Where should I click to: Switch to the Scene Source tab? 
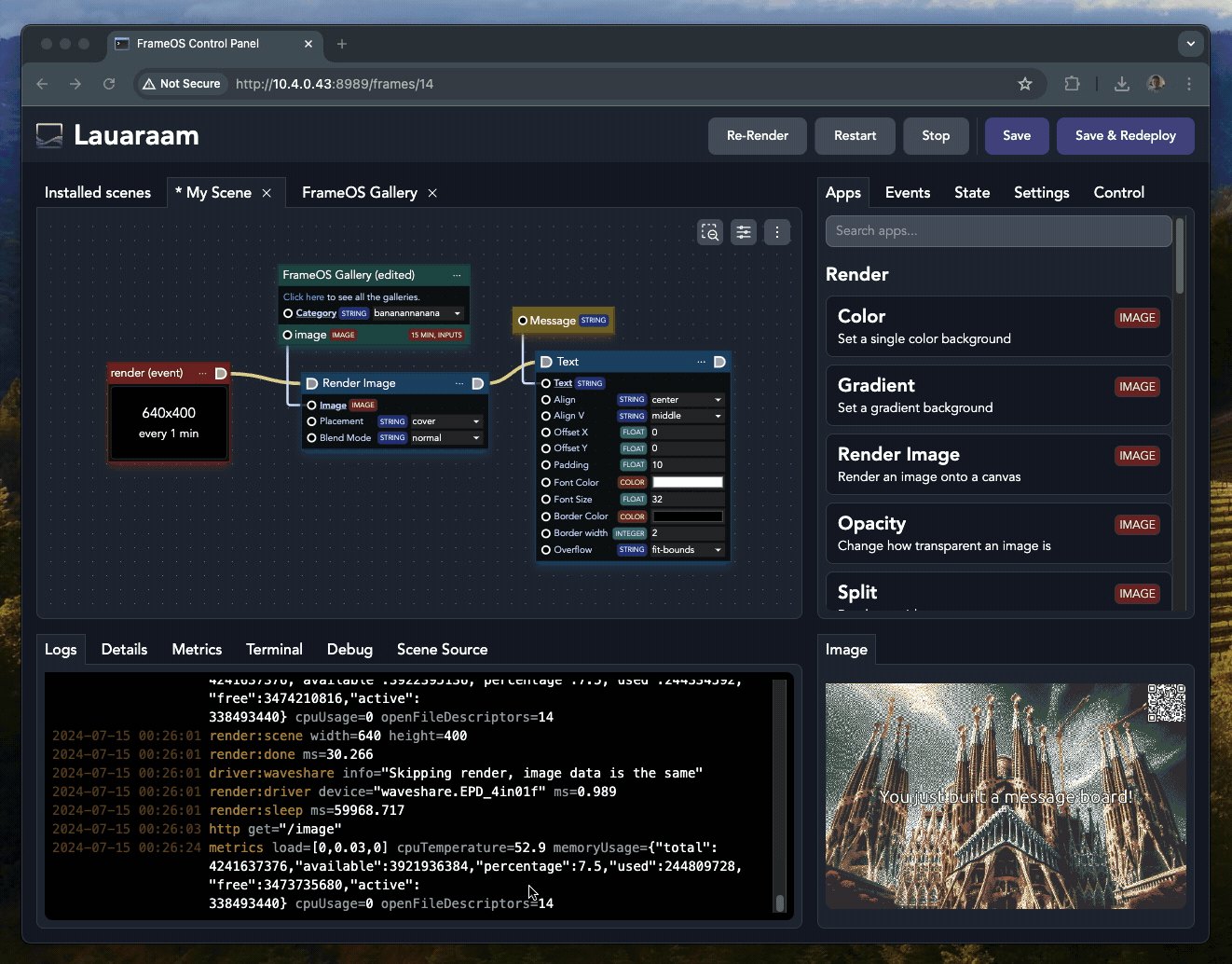(x=442, y=650)
